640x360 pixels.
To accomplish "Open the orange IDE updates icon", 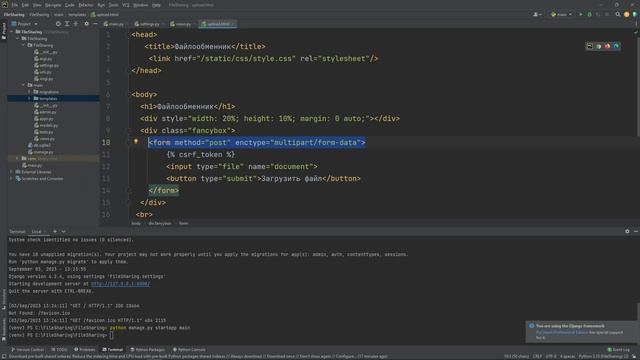I will [627, 14].
